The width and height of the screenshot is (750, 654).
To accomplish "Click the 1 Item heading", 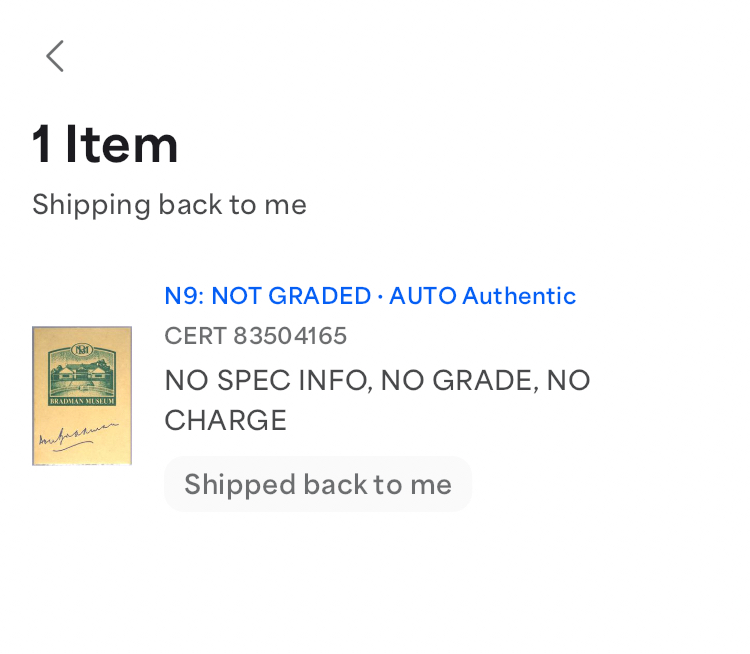I will point(105,144).
